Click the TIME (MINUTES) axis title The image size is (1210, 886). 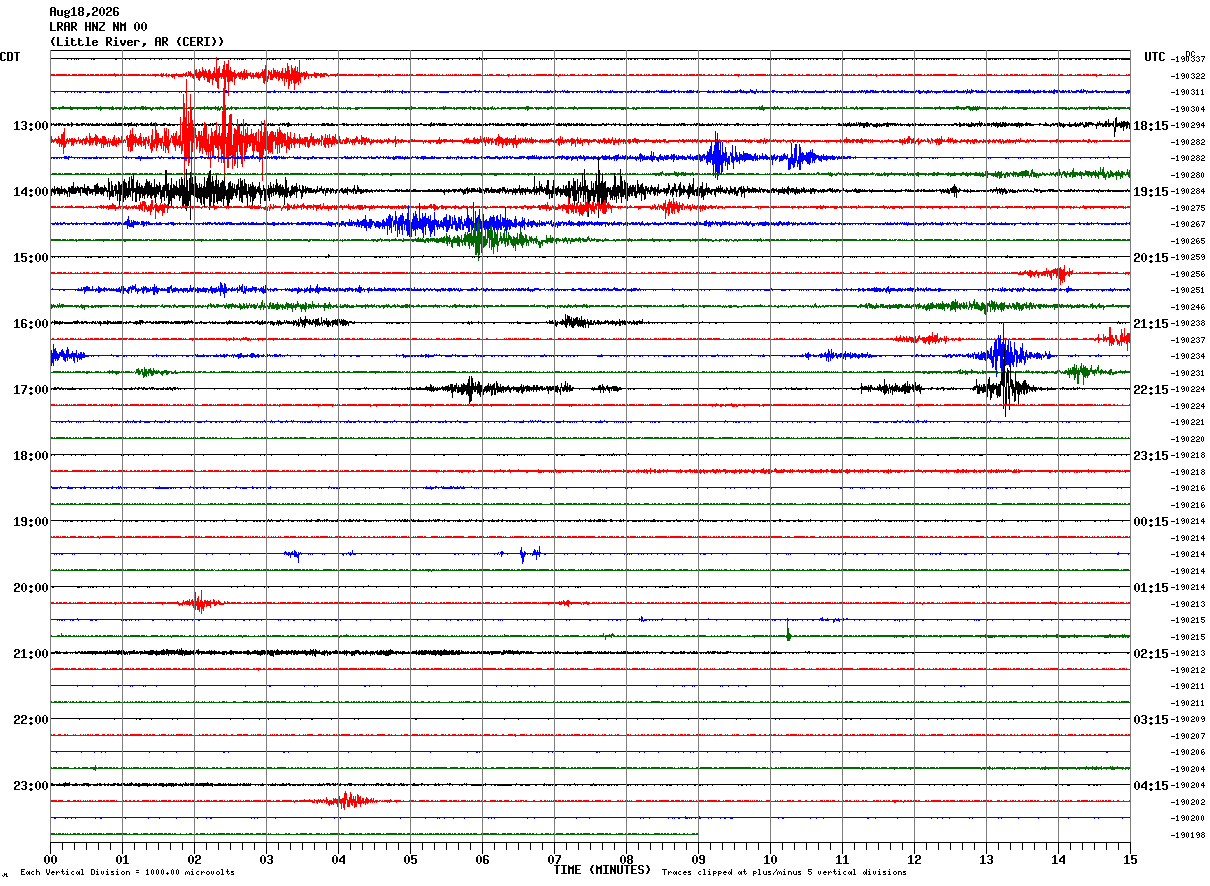pyautogui.click(x=602, y=870)
